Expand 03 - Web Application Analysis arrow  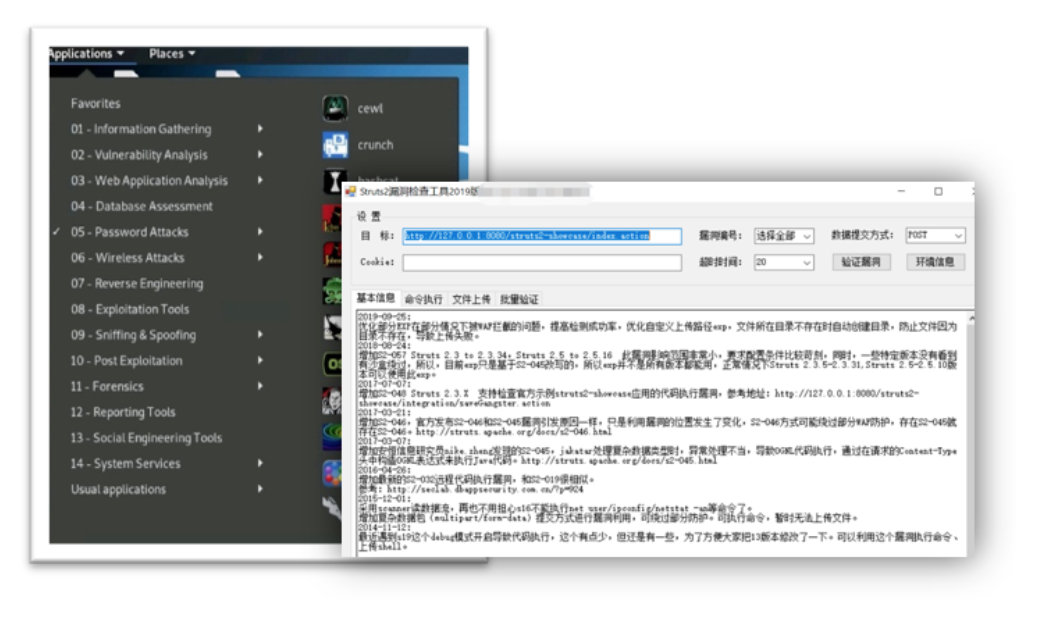pyautogui.click(x=260, y=180)
